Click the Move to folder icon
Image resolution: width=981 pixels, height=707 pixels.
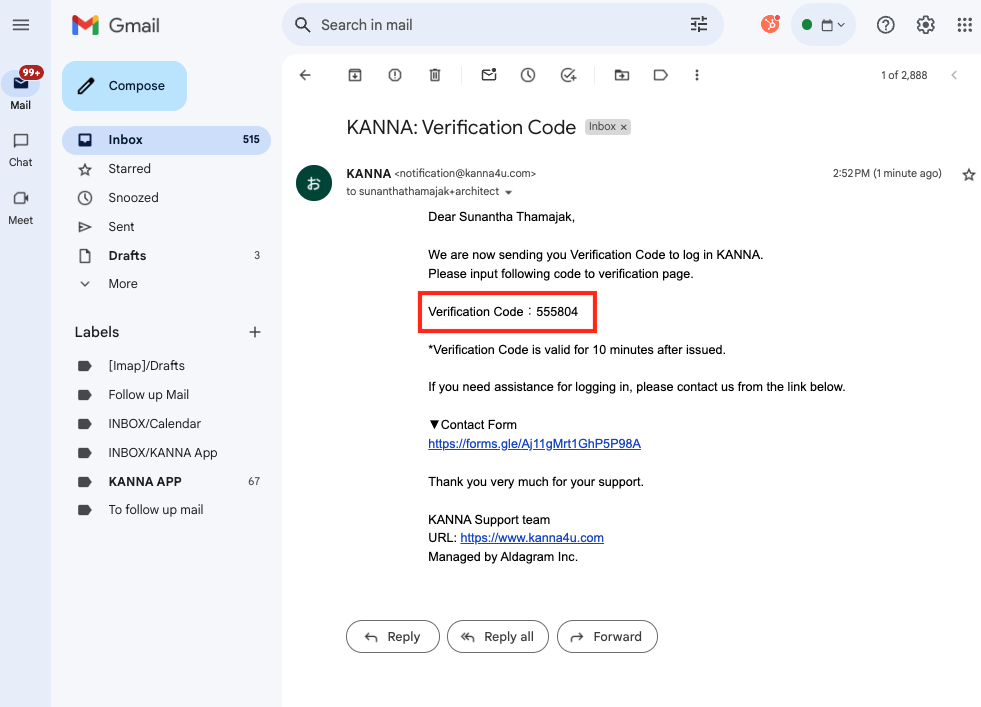(x=622, y=75)
